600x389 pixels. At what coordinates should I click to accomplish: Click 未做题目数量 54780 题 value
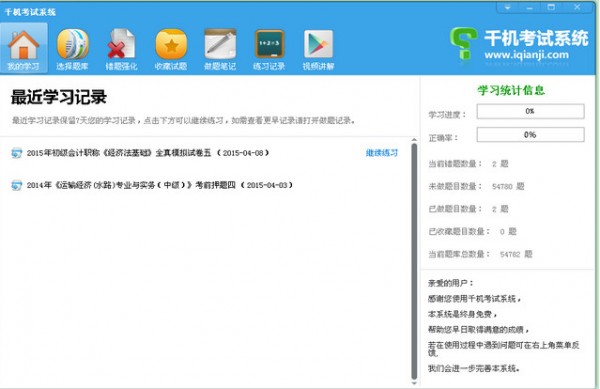(x=508, y=187)
